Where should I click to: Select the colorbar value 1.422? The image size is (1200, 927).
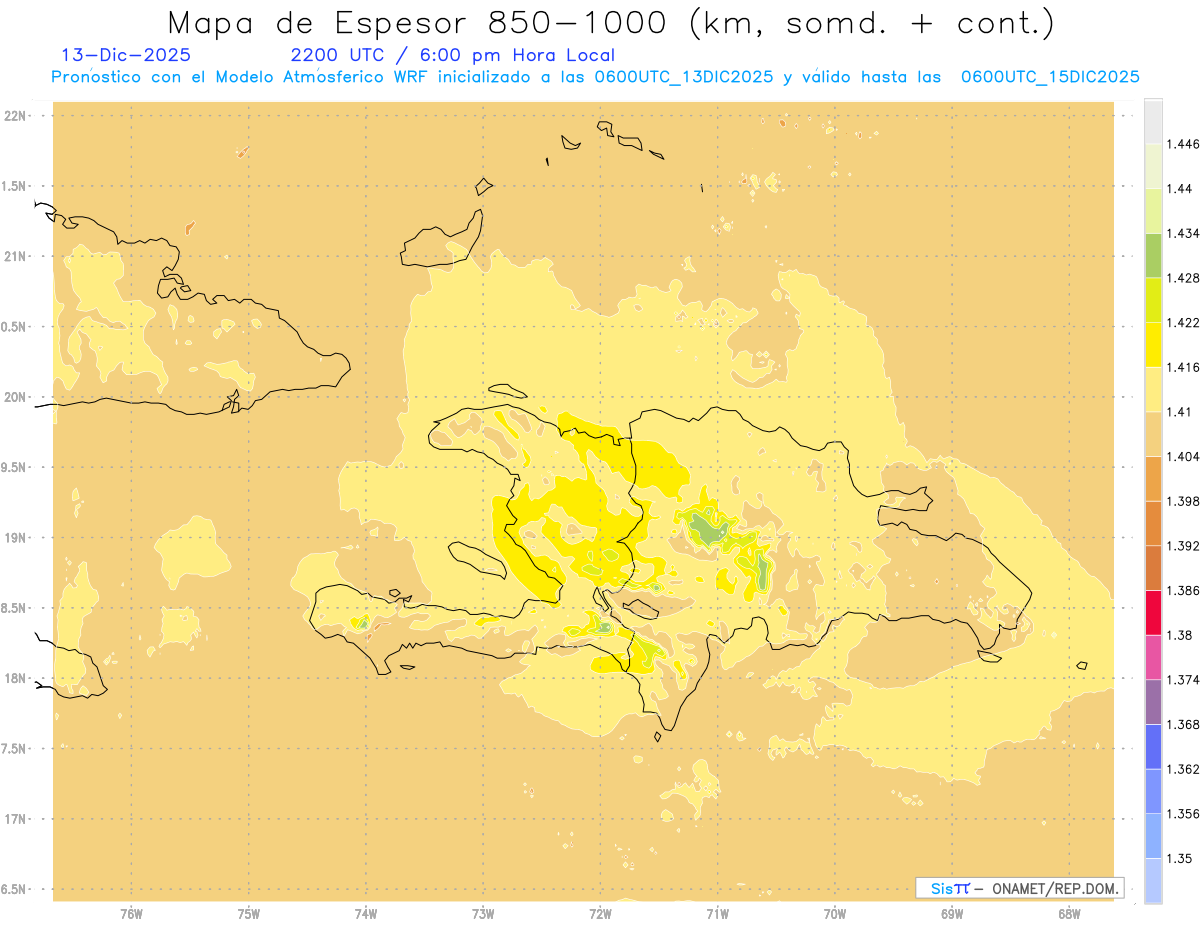pos(1182,322)
